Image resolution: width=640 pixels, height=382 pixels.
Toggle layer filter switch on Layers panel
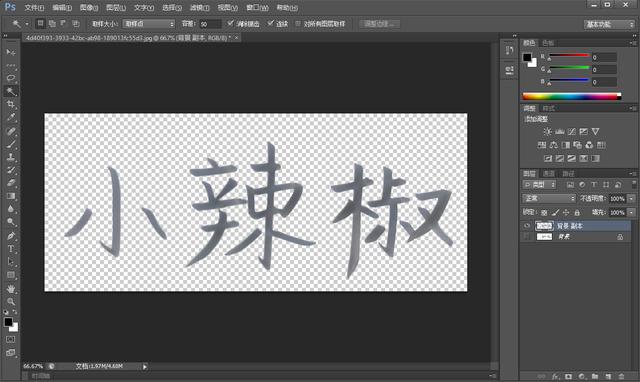point(633,184)
